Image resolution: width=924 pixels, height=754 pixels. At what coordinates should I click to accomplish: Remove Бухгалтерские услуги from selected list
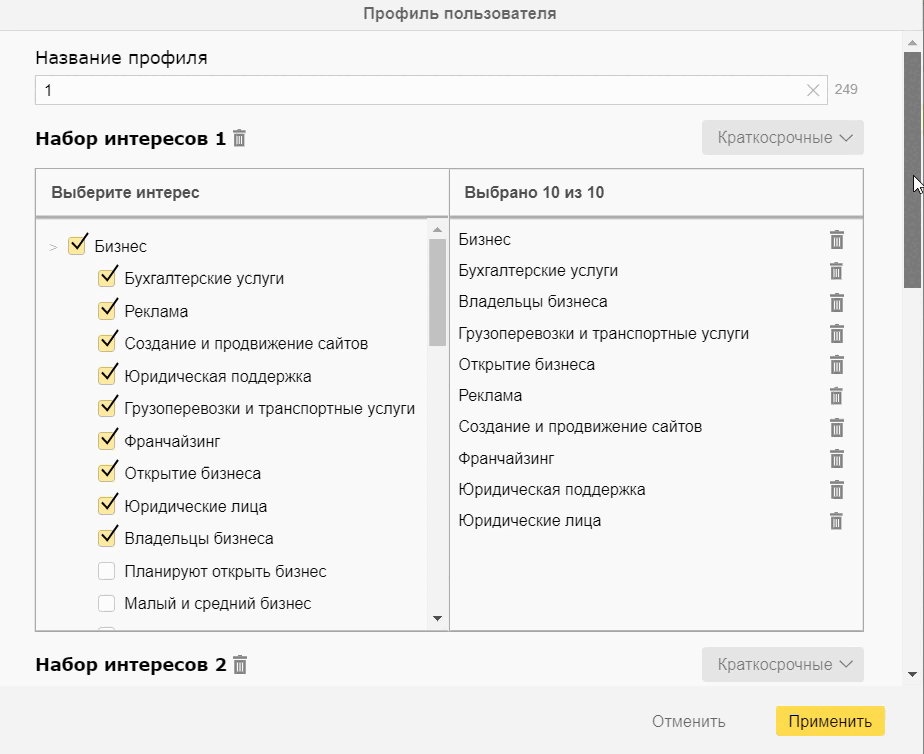click(x=836, y=271)
